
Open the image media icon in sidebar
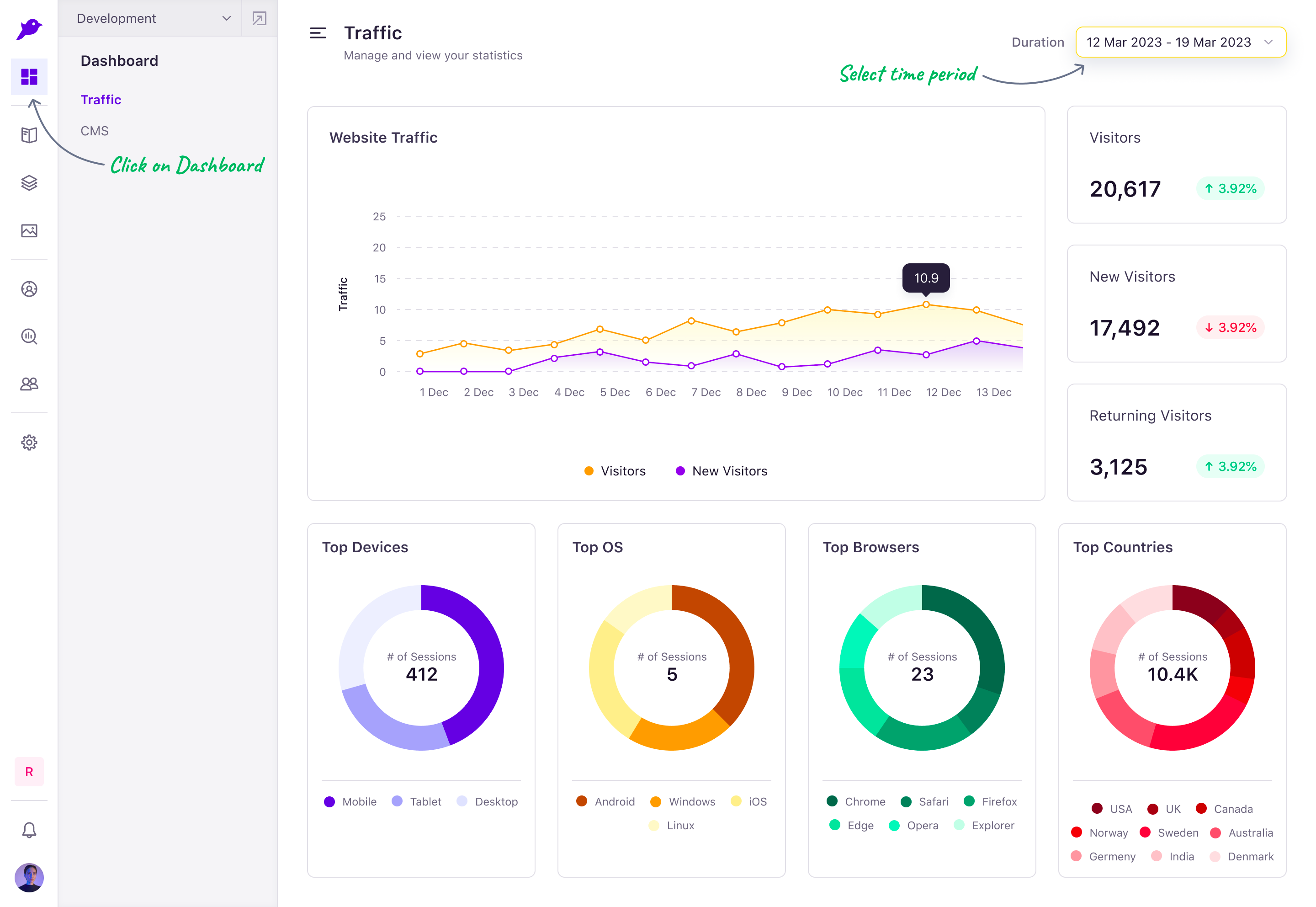point(29,230)
